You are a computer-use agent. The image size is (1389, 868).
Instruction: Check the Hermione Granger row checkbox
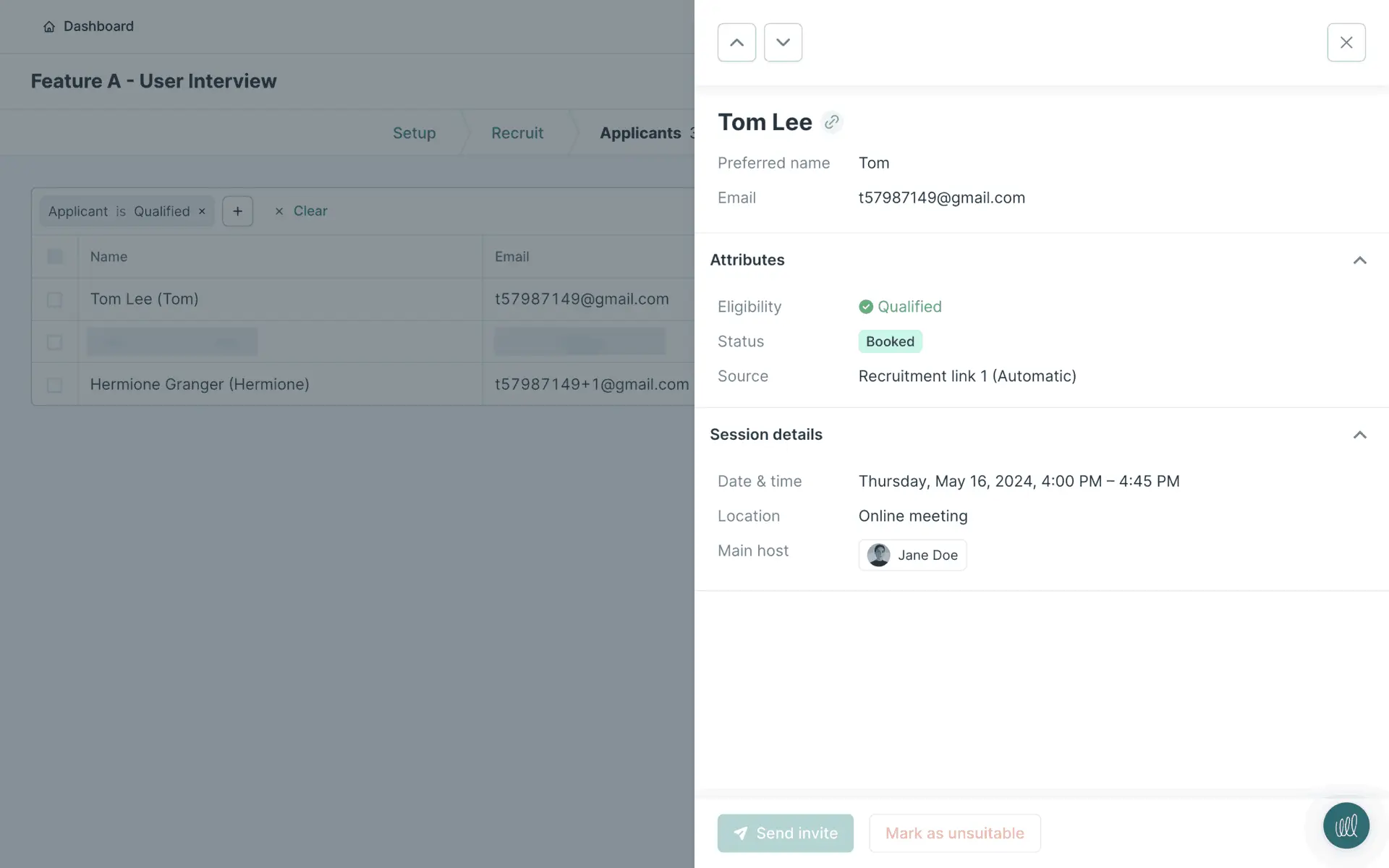tap(55, 385)
